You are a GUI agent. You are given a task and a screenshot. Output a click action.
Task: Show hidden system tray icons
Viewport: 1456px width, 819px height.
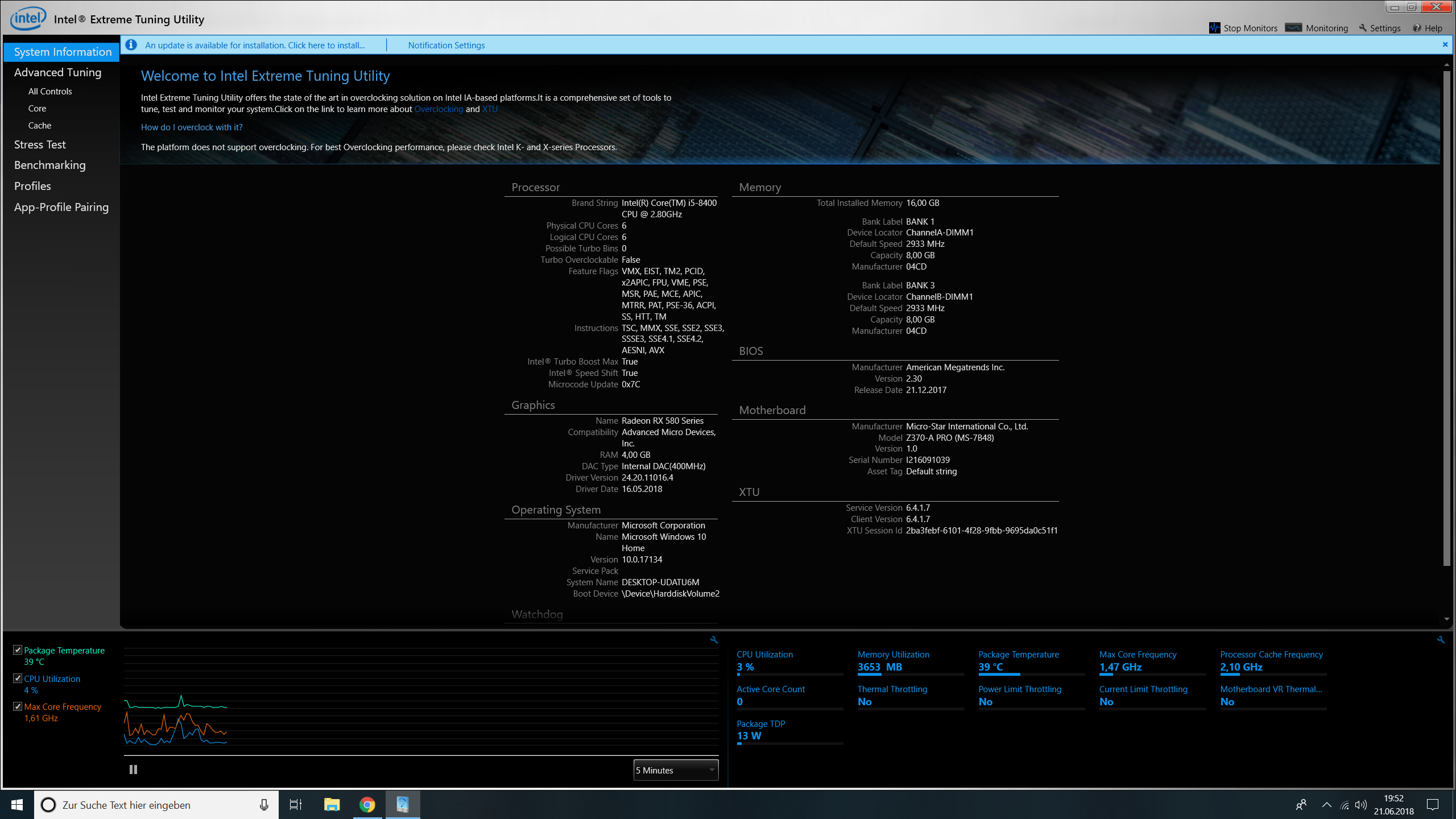click(1326, 805)
